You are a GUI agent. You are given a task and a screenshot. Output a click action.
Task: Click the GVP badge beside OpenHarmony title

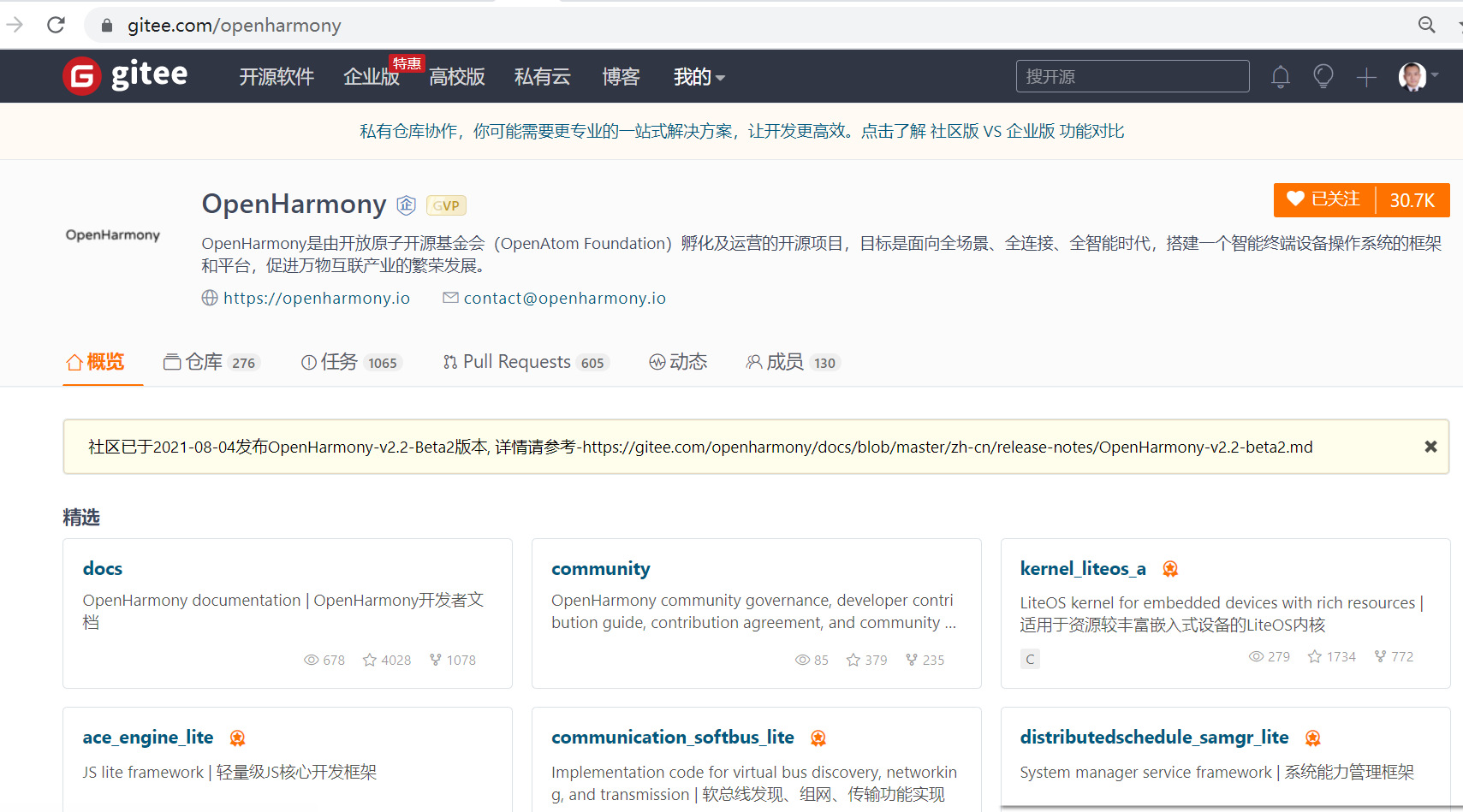pyautogui.click(x=446, y=205)
